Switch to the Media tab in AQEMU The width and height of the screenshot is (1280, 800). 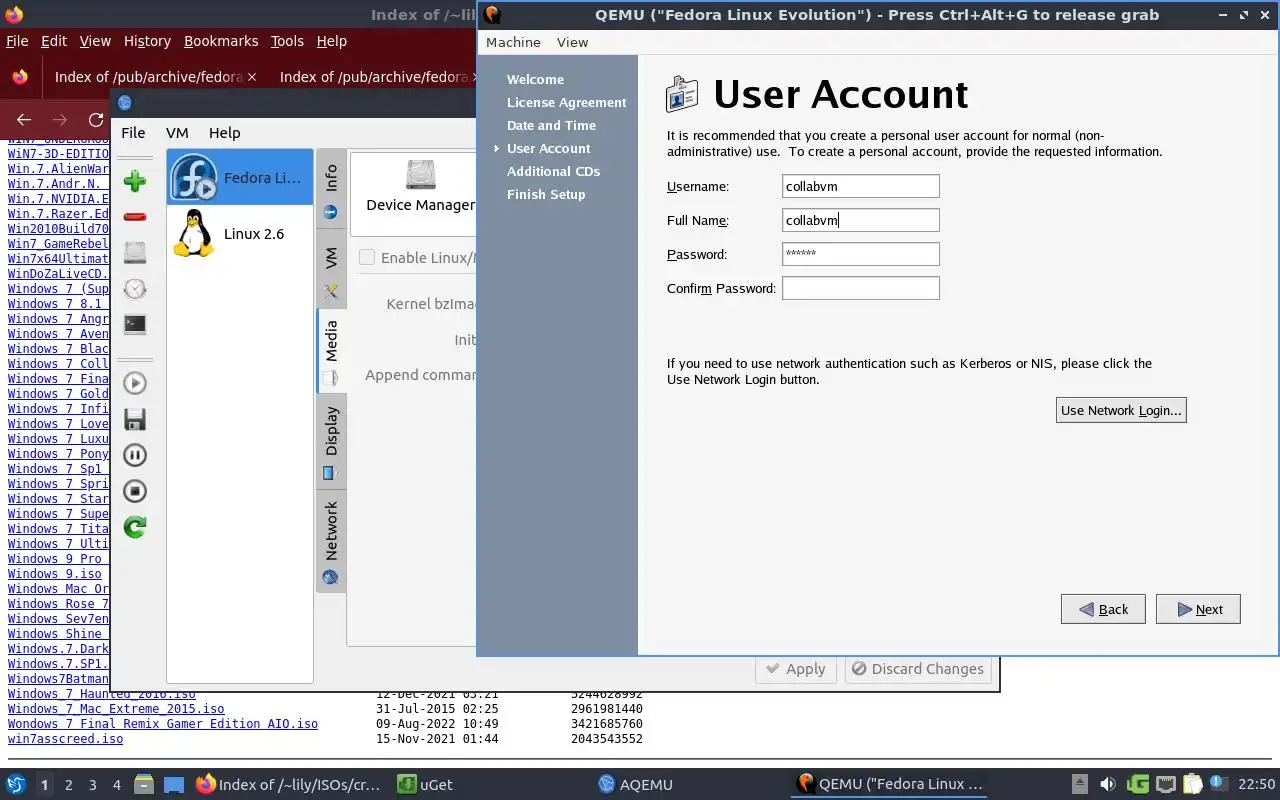tap(331, 350)
